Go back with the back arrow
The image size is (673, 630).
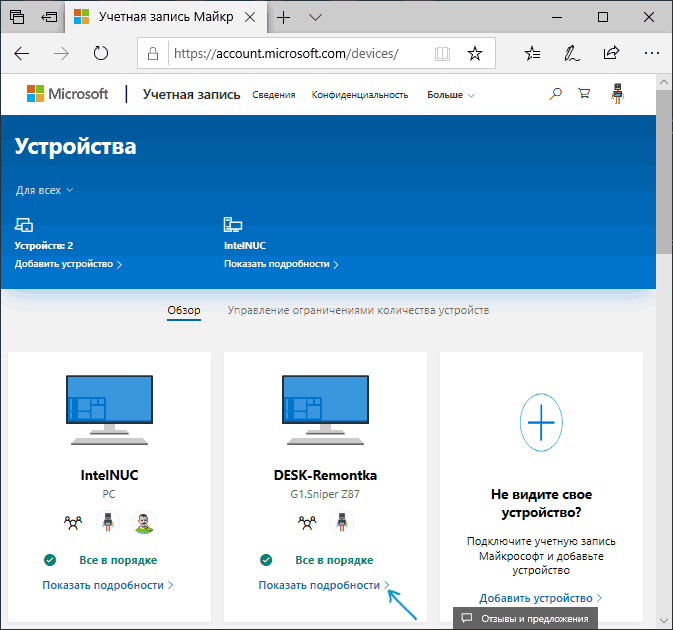pyautogui.click(x=21, y=54)
